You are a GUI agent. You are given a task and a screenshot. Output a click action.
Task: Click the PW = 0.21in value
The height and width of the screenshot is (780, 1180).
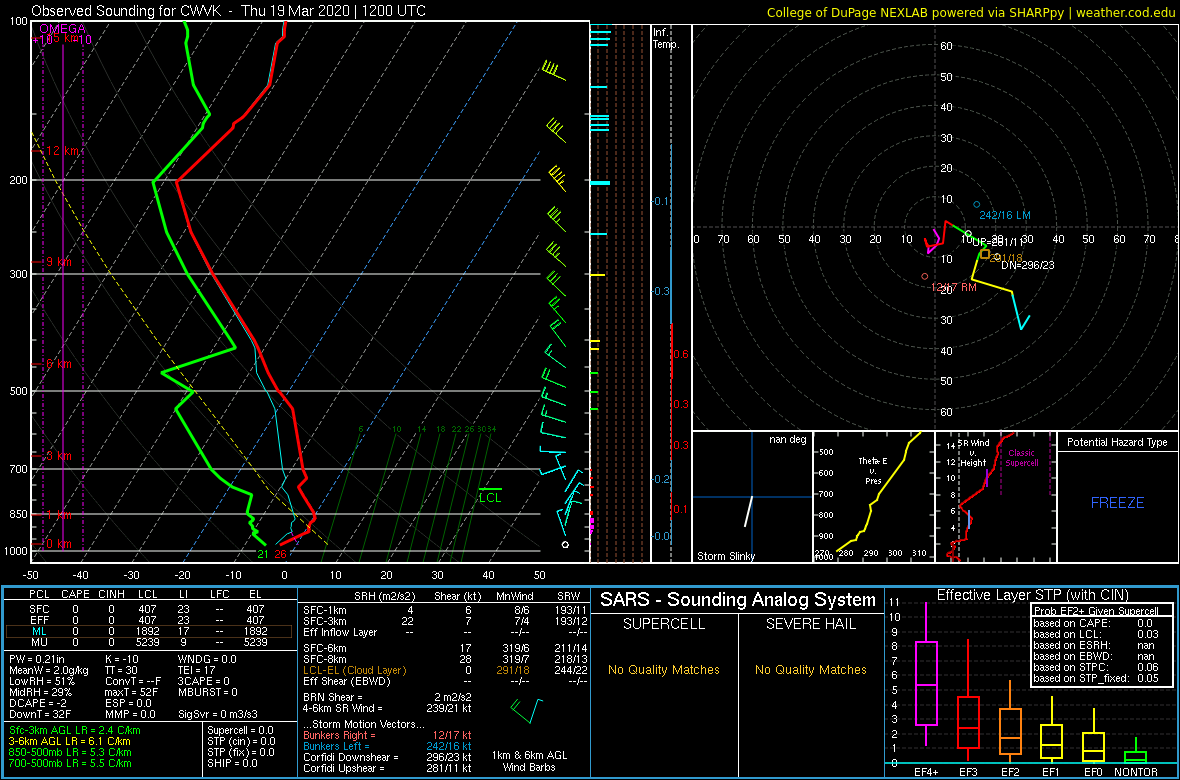[x=37, y=660]
